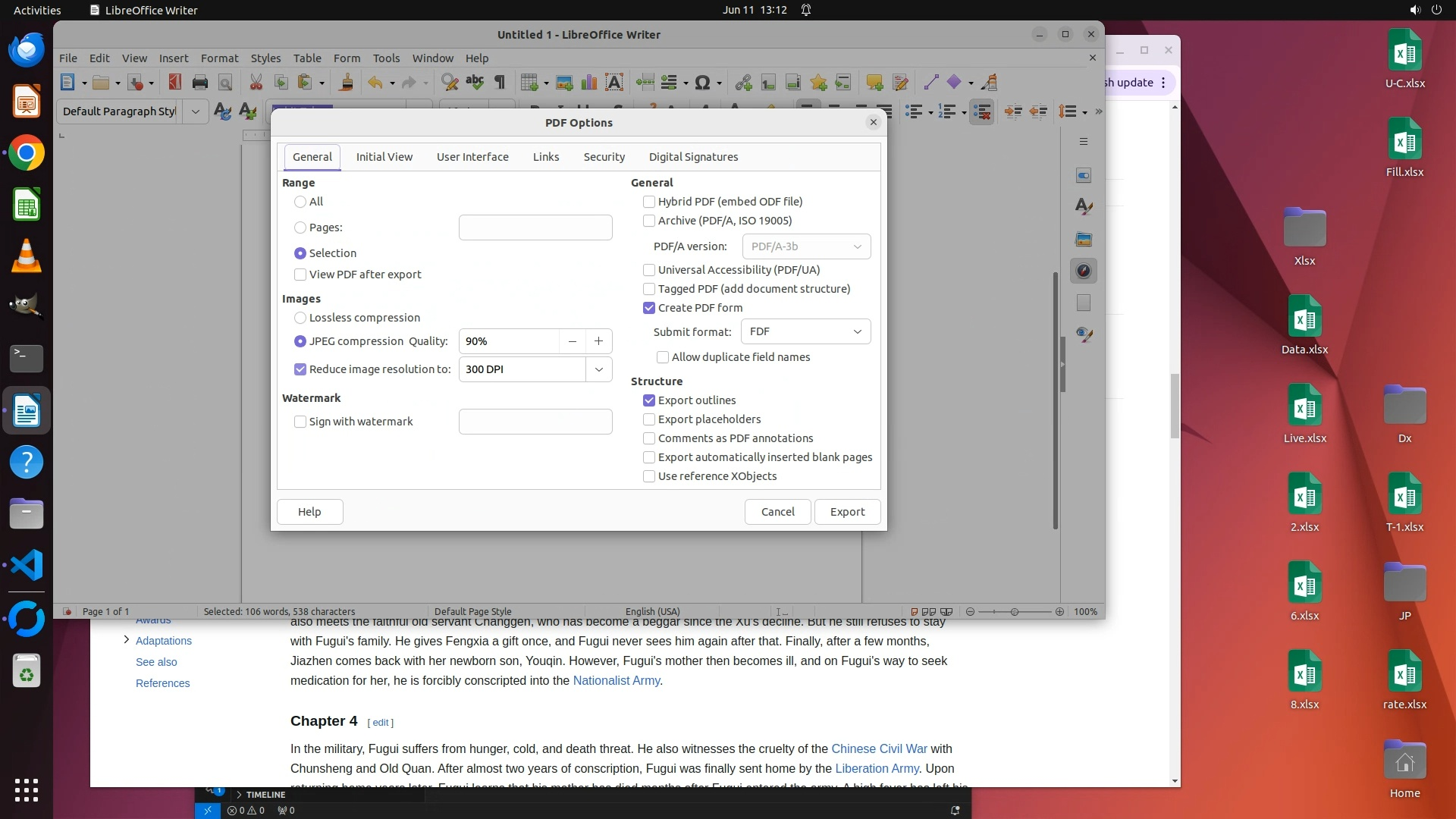Click the Cut scissors icon
1456x819 pixels.
[256, 83]
